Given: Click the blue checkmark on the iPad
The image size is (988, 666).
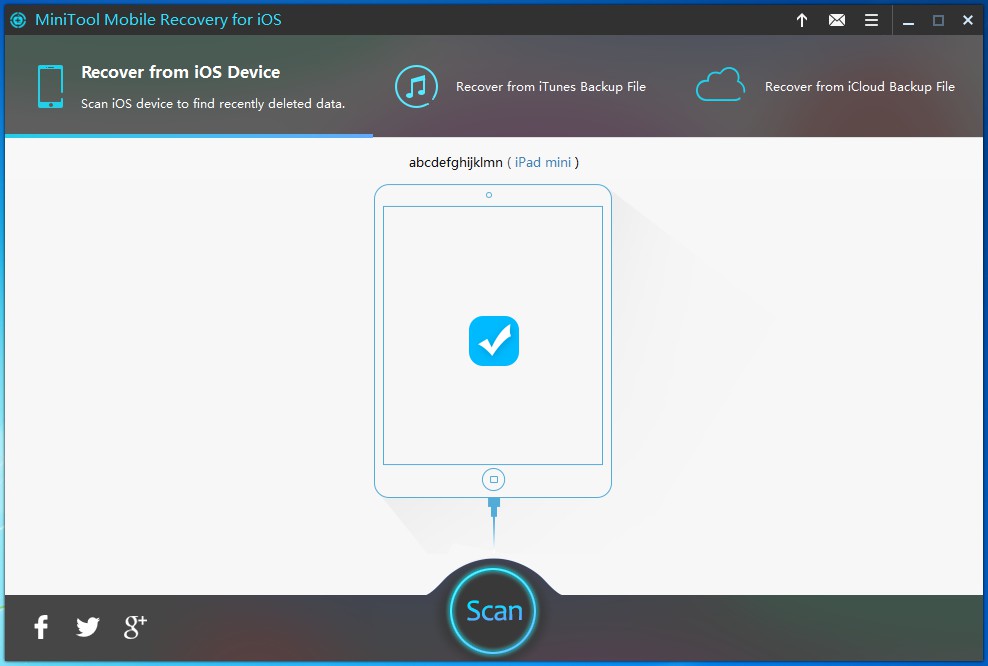Looking at the screenshot, I should coord(493,341).
